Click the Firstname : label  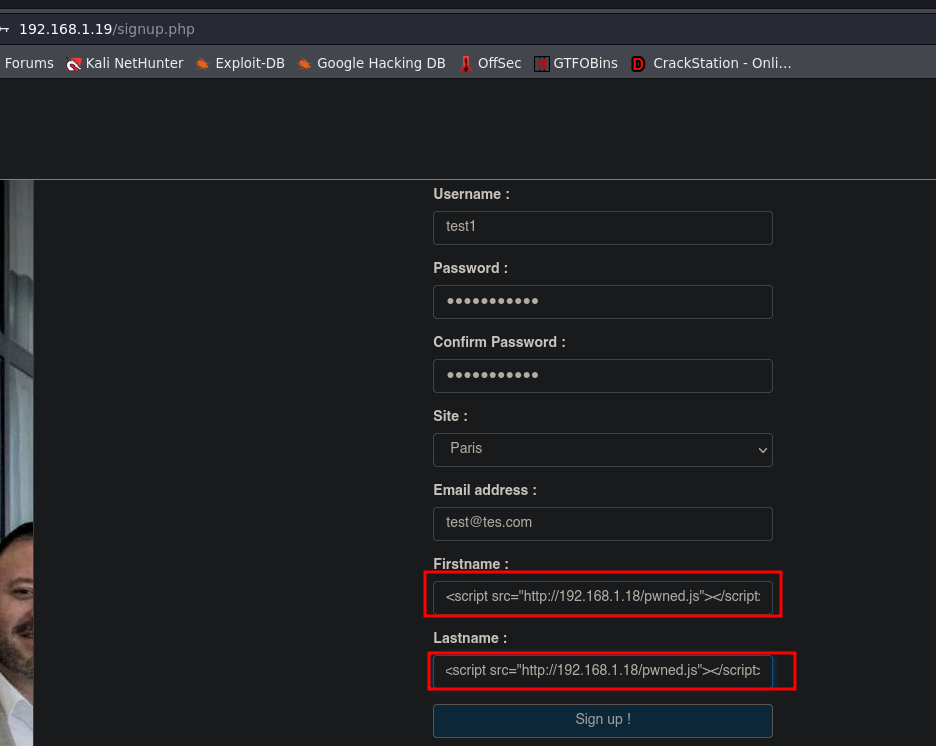pos(471,564)
